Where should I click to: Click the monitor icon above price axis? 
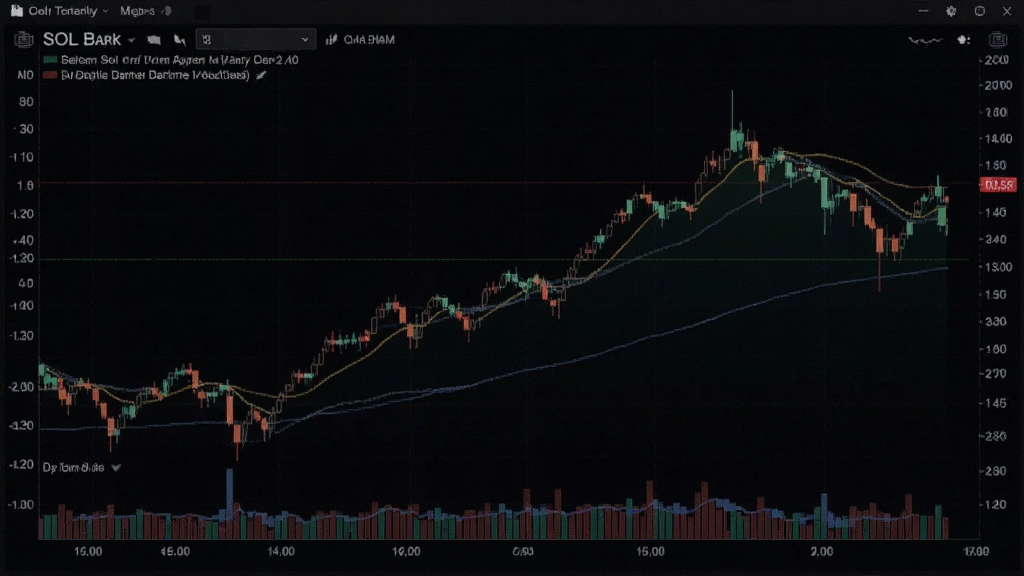998,40
